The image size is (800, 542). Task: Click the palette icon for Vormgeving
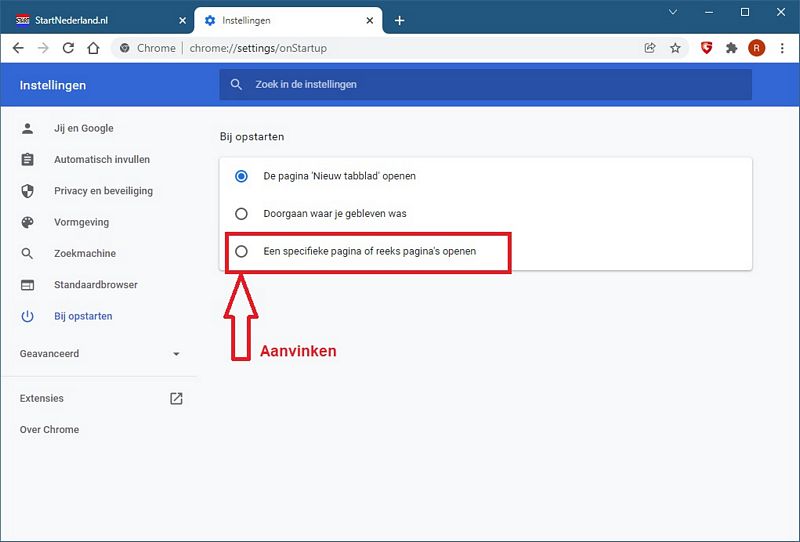pyautogui.click(x=28, y=222)
